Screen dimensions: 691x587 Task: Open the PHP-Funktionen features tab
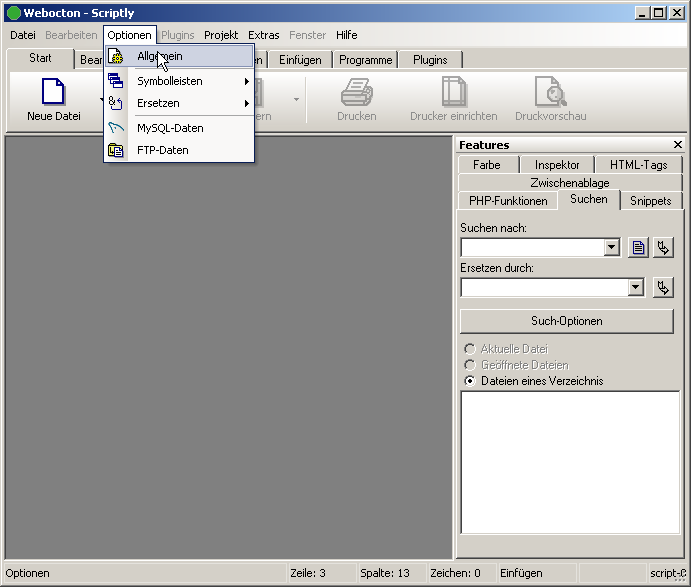pyautogui.click(x=508, y=201)
